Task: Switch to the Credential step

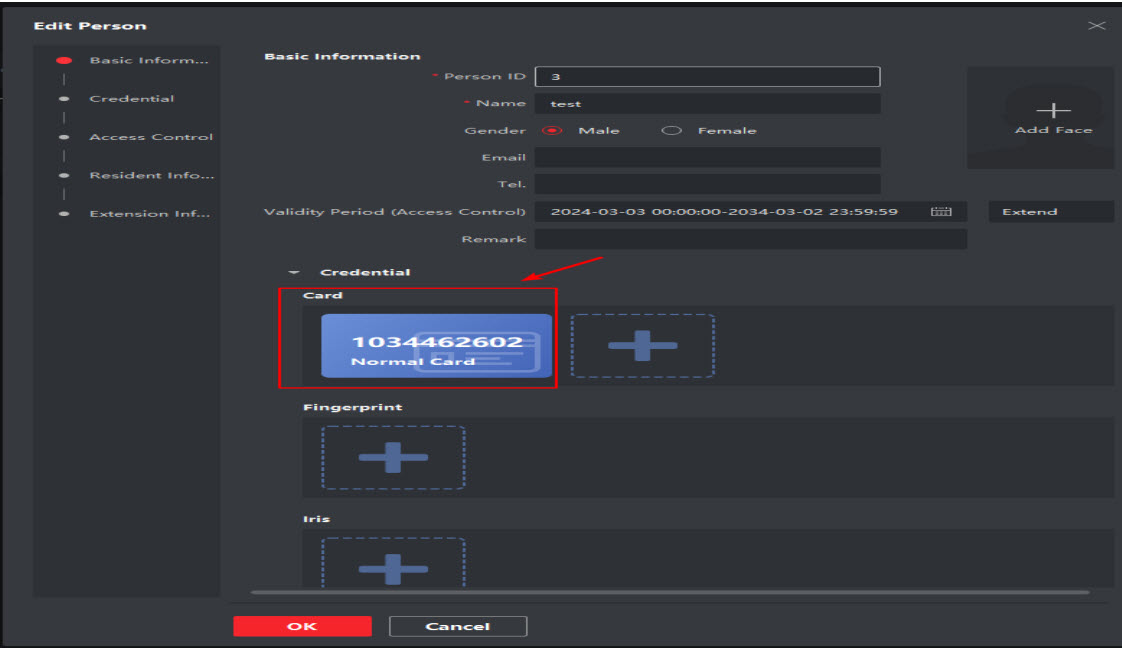Action: pos(131,99)
